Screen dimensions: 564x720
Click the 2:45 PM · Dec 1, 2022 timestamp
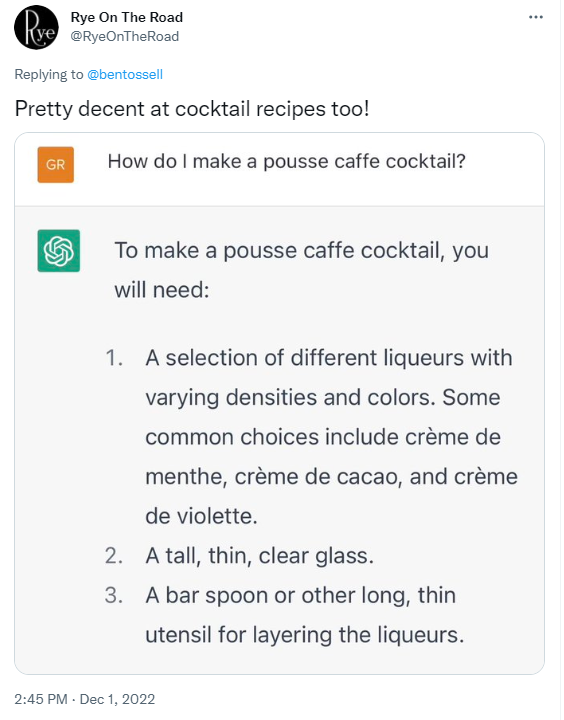[x=85, y=699]
